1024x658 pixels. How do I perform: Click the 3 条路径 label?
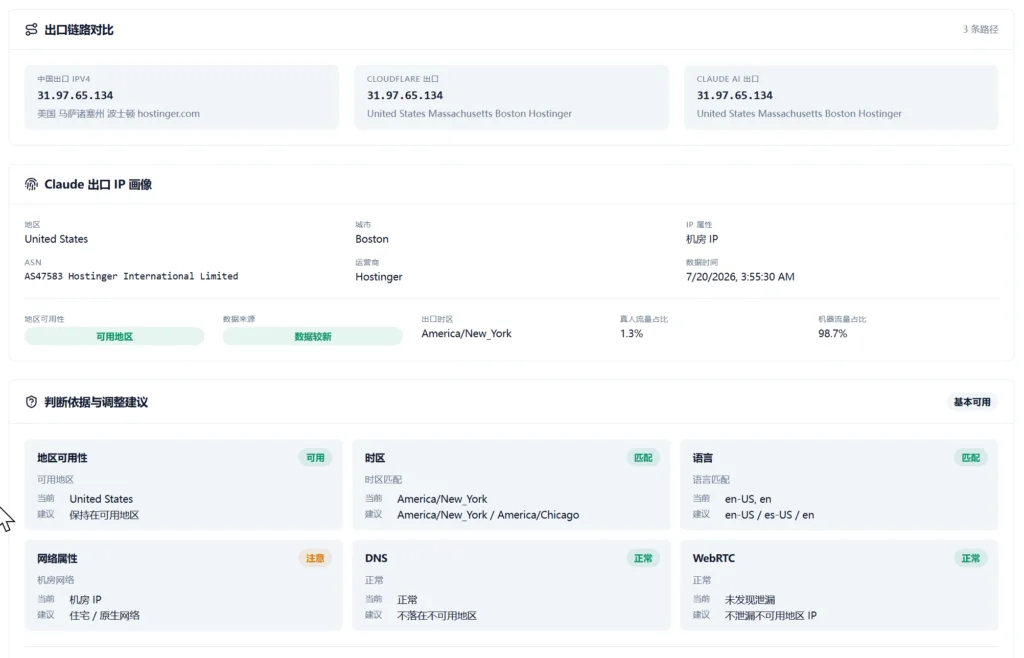(980, 29)
